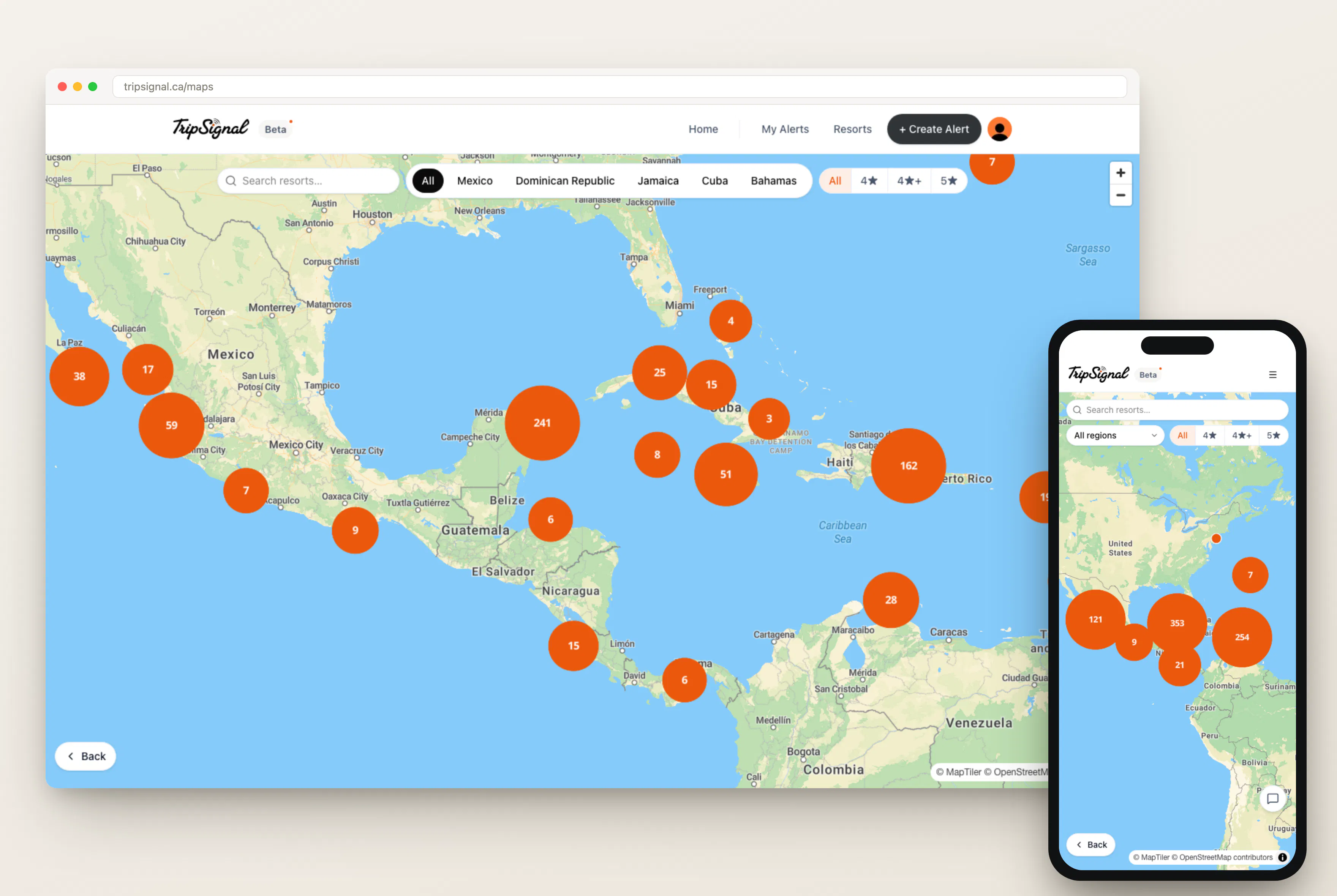This screenshot has height=896, width=1337.
Task: Open the hamburger menu on phone view
Action: [1272, 375]
